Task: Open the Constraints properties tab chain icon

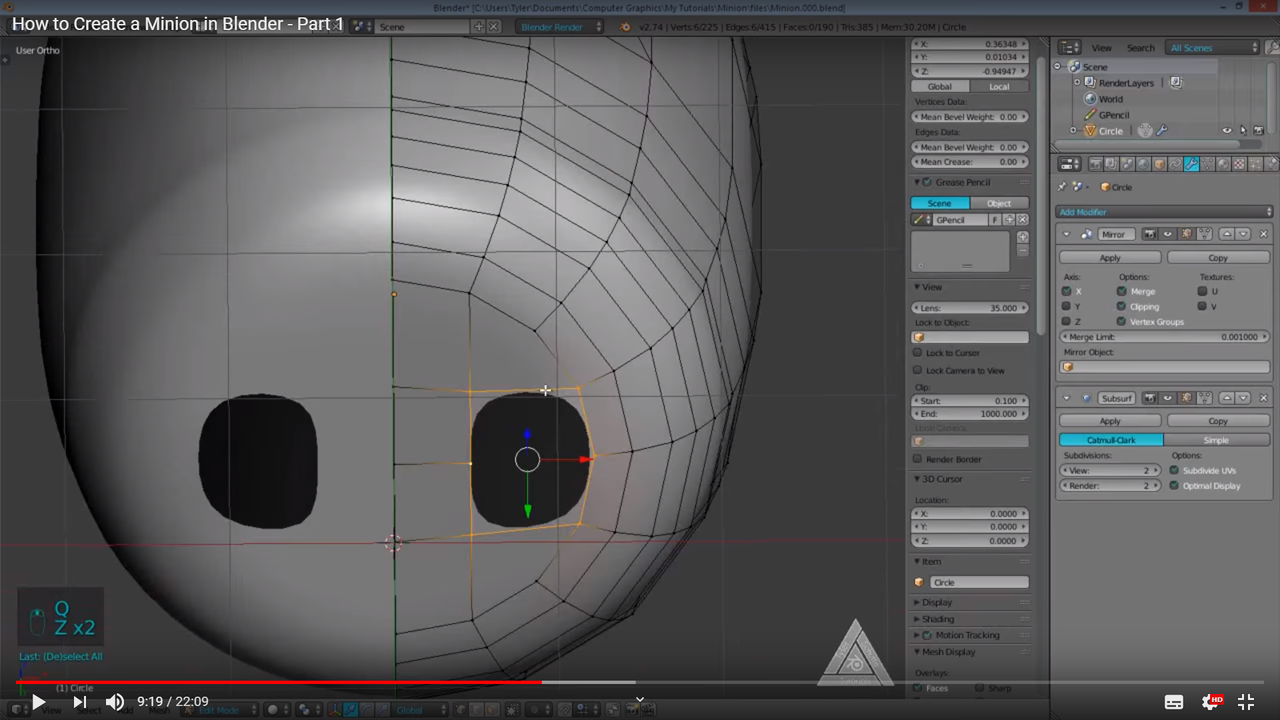Action: click(1176, 164)
